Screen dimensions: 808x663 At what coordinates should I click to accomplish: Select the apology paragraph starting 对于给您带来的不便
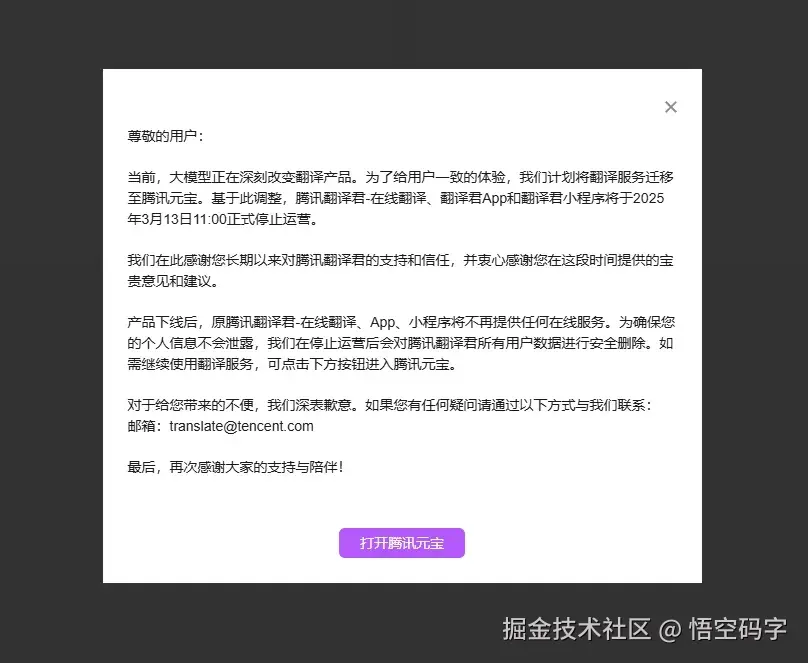[x=400, y=404]
